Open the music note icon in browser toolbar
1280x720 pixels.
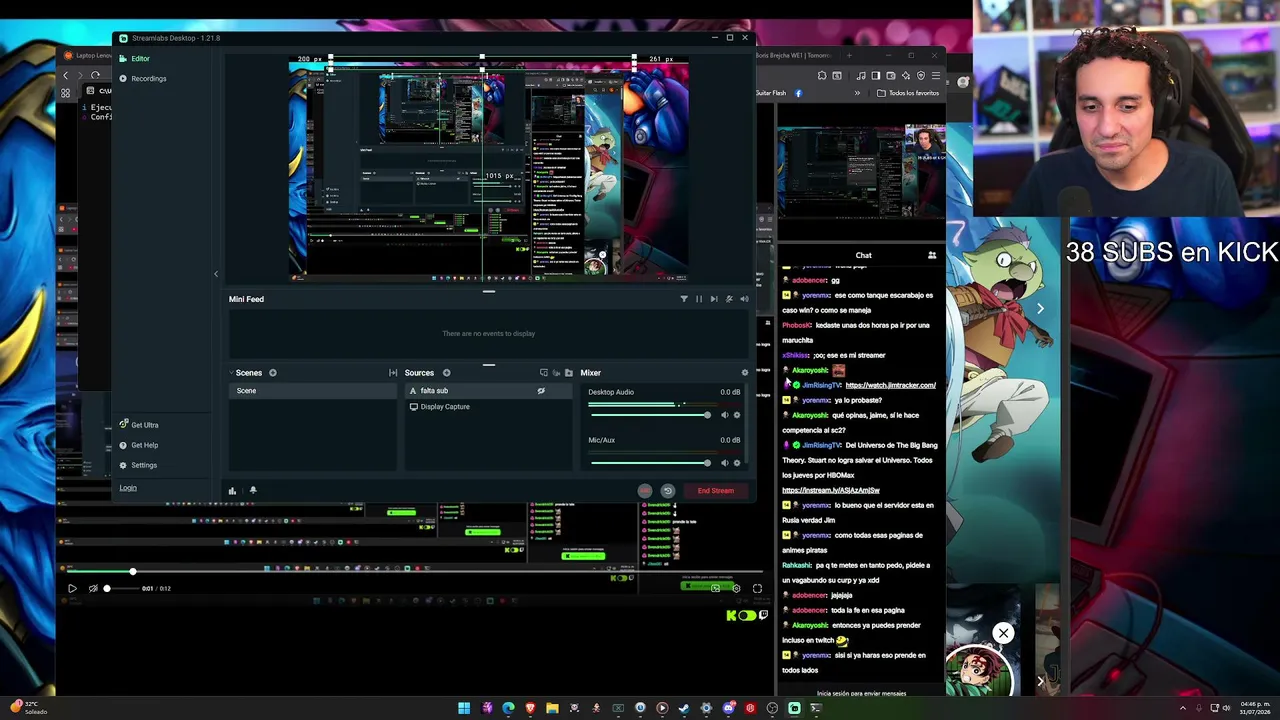pos(862,75)
